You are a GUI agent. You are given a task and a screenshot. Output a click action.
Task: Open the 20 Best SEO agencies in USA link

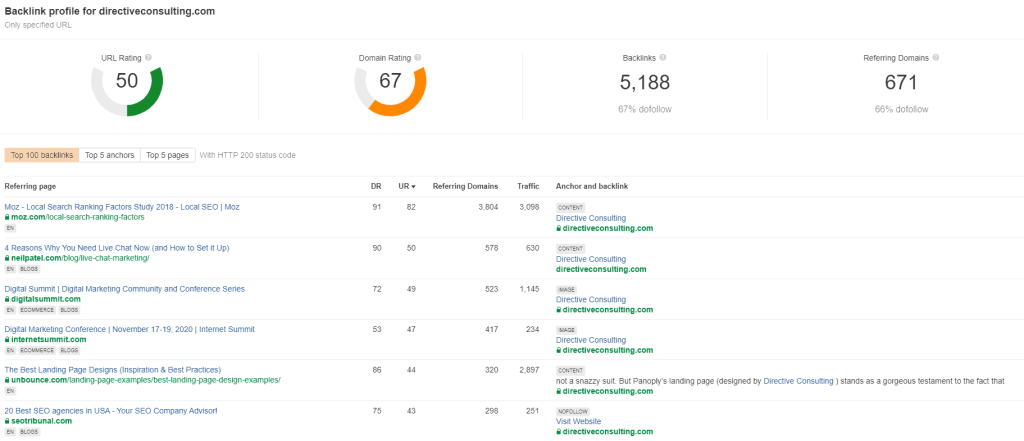pyautogui.click(x=111, y=411)
